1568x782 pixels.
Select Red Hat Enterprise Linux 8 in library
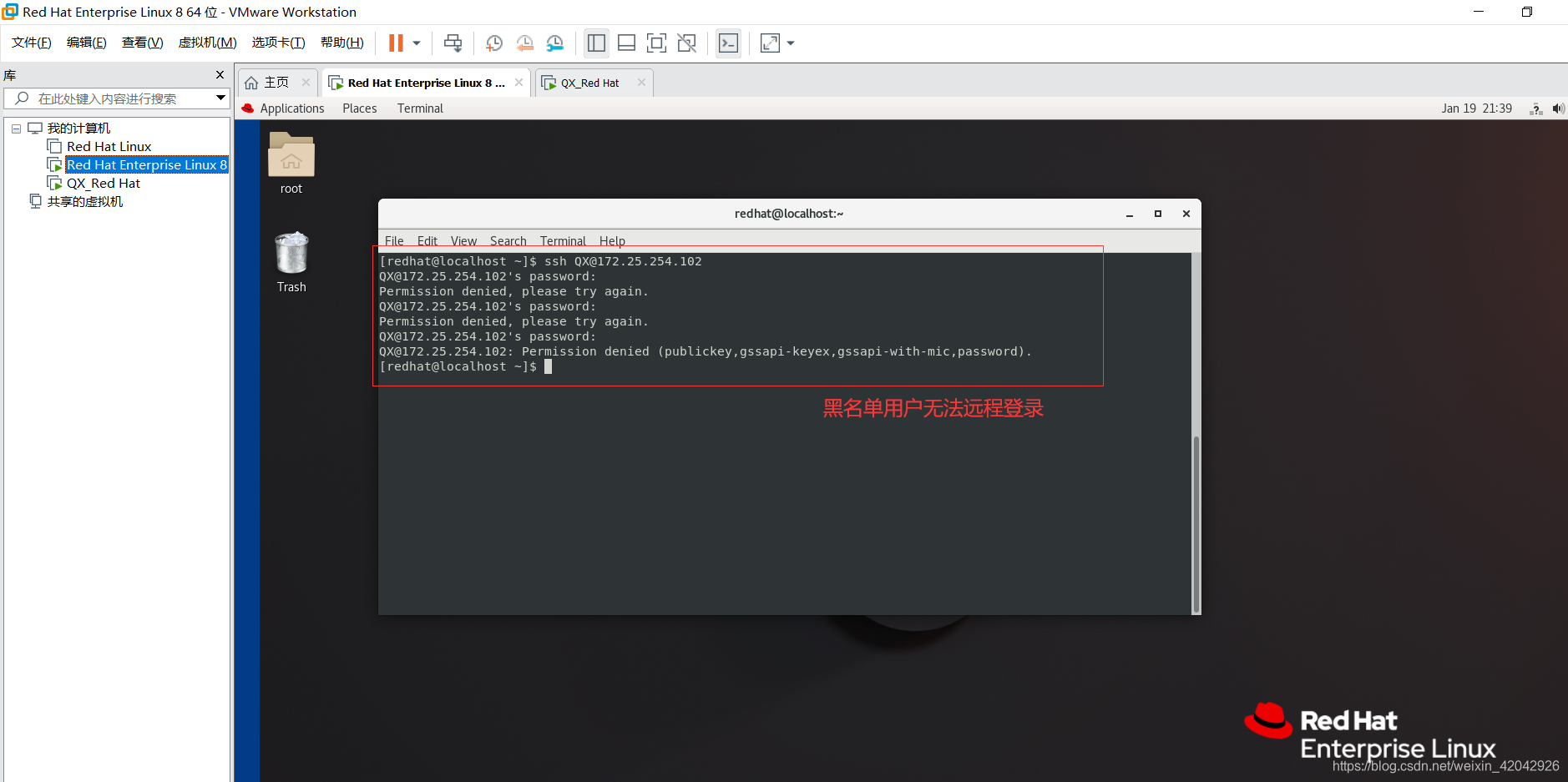(x=147, y=165)
